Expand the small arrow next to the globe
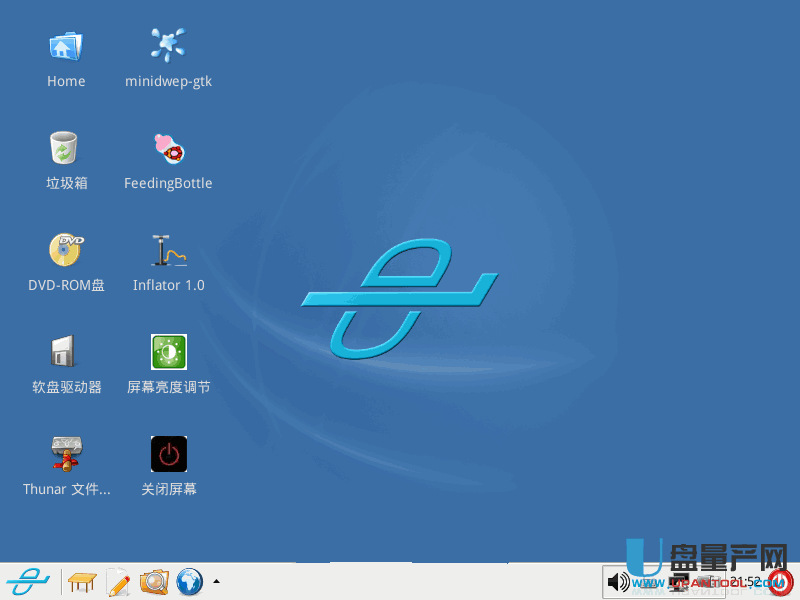The image size is (800, 600). tap(216, 581)
